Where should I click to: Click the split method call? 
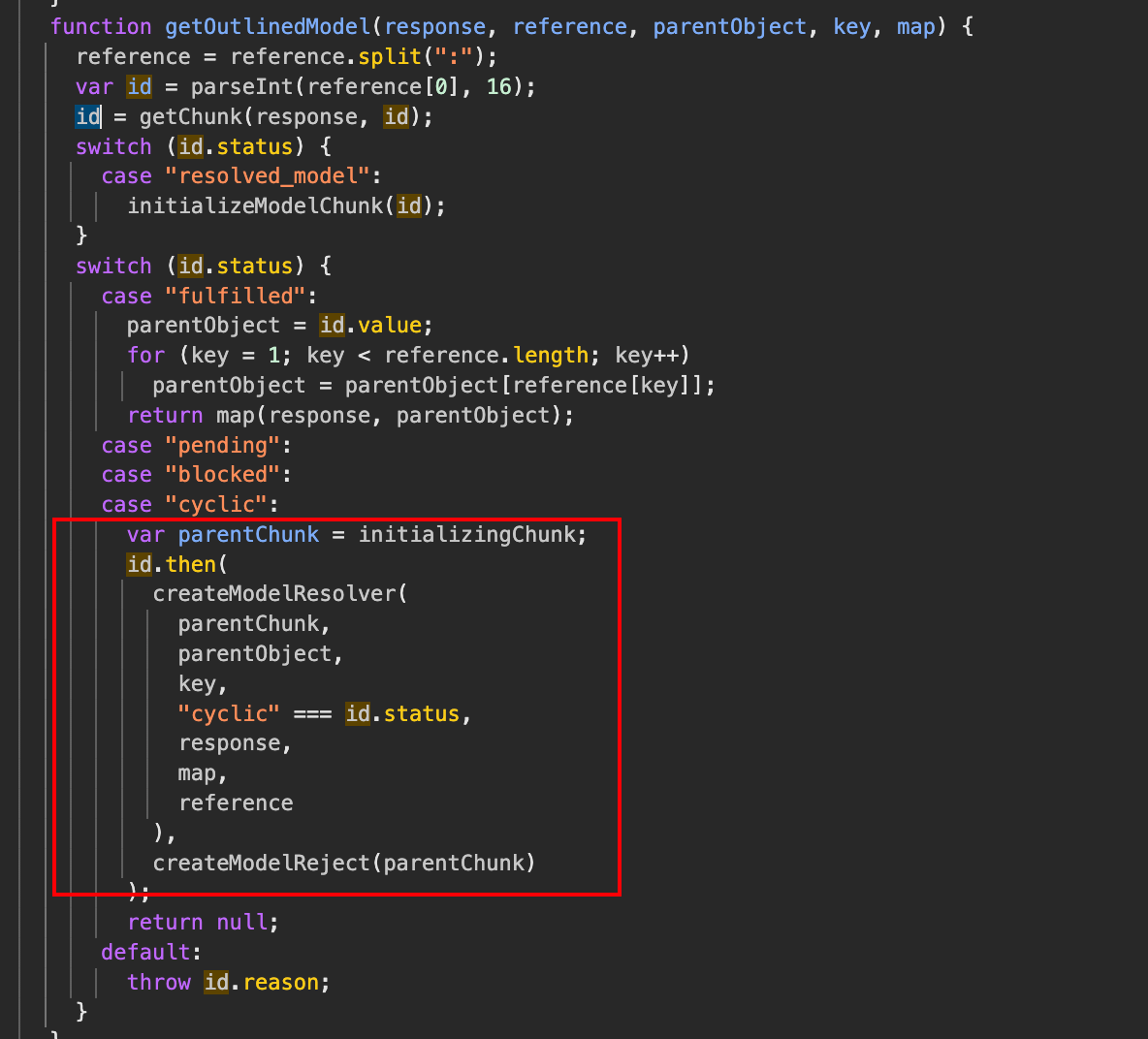pos(390,56)
